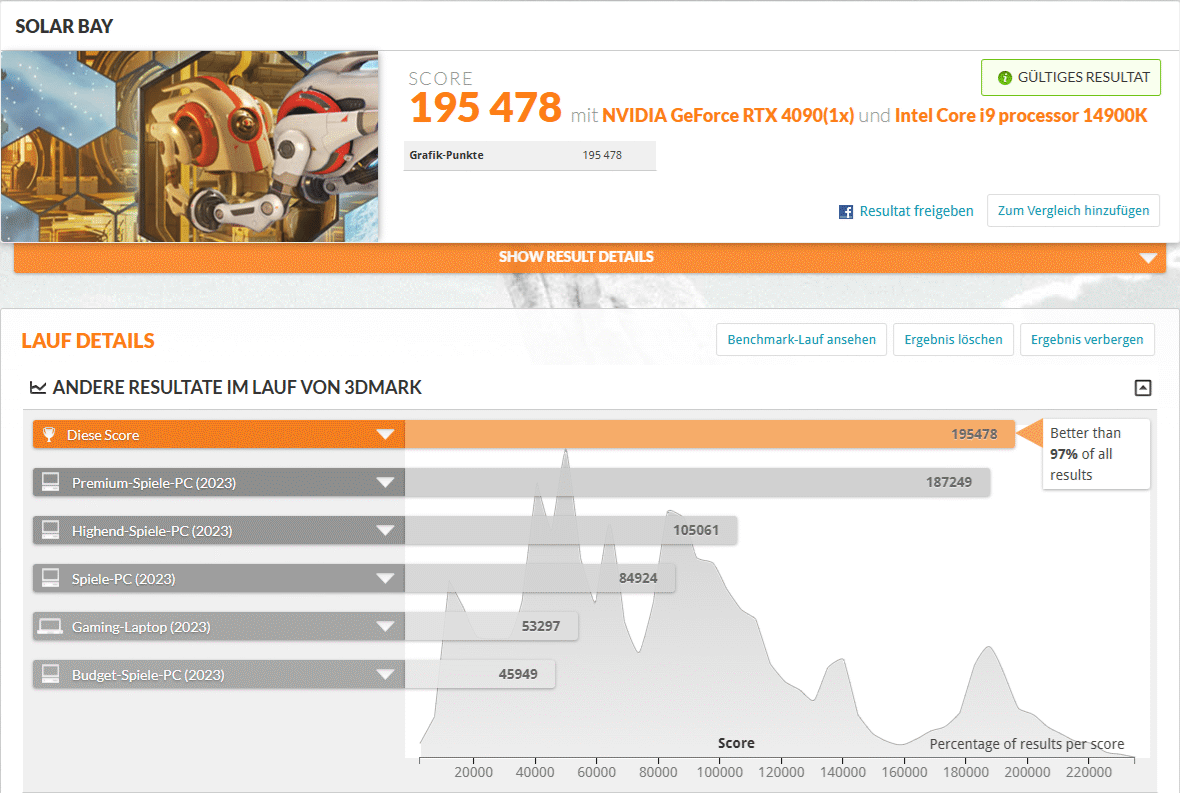Click the desktop icon for Premium-Spiele-PC (2023)

click(50, 483)
